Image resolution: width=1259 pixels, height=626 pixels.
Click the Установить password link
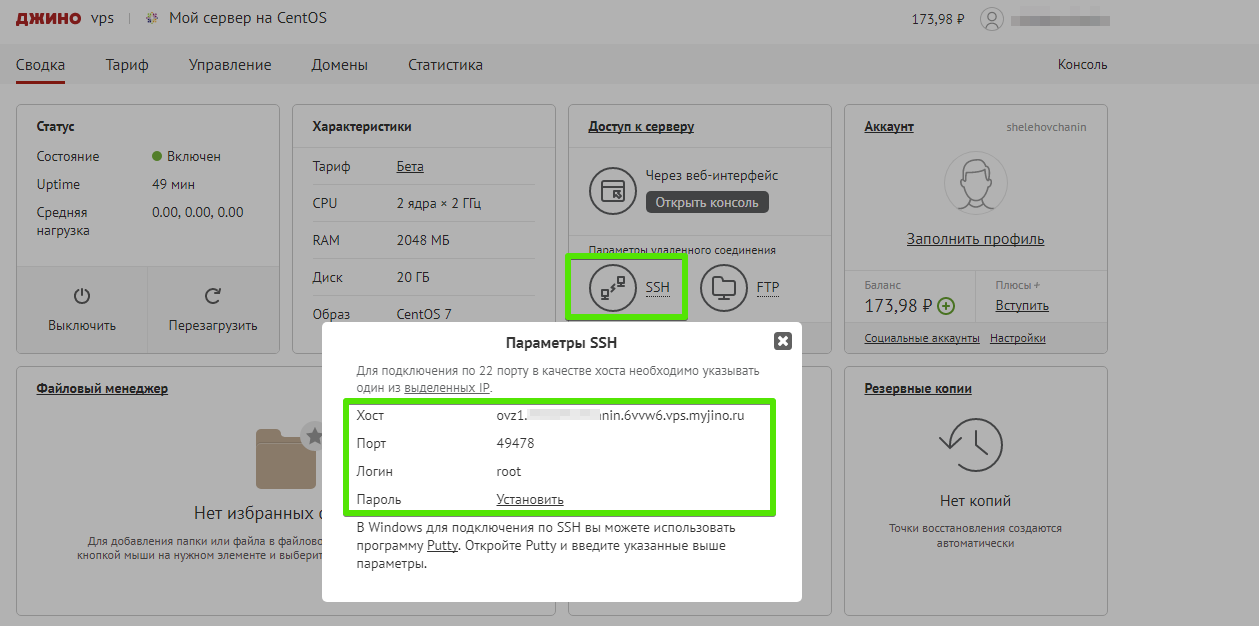point(530,499)
